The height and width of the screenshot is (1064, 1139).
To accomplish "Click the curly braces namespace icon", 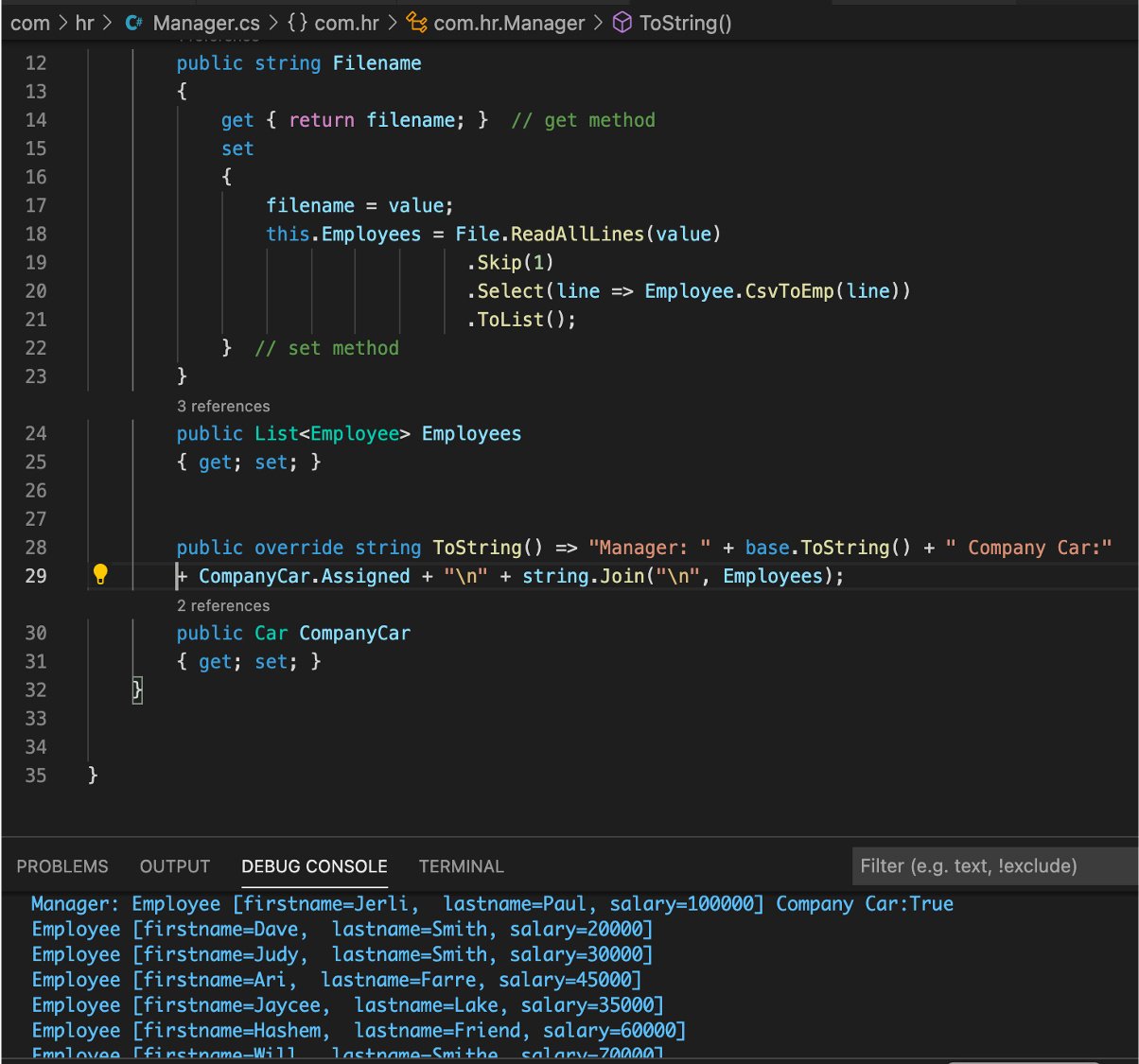I will [x=297, y=23].
